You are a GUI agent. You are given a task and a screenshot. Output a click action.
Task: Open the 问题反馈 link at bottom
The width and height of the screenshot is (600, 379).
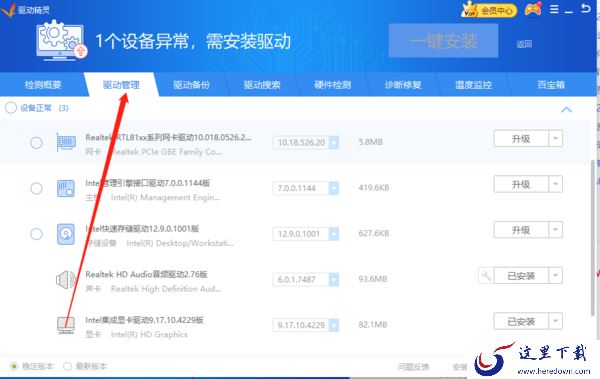(413, 367)
